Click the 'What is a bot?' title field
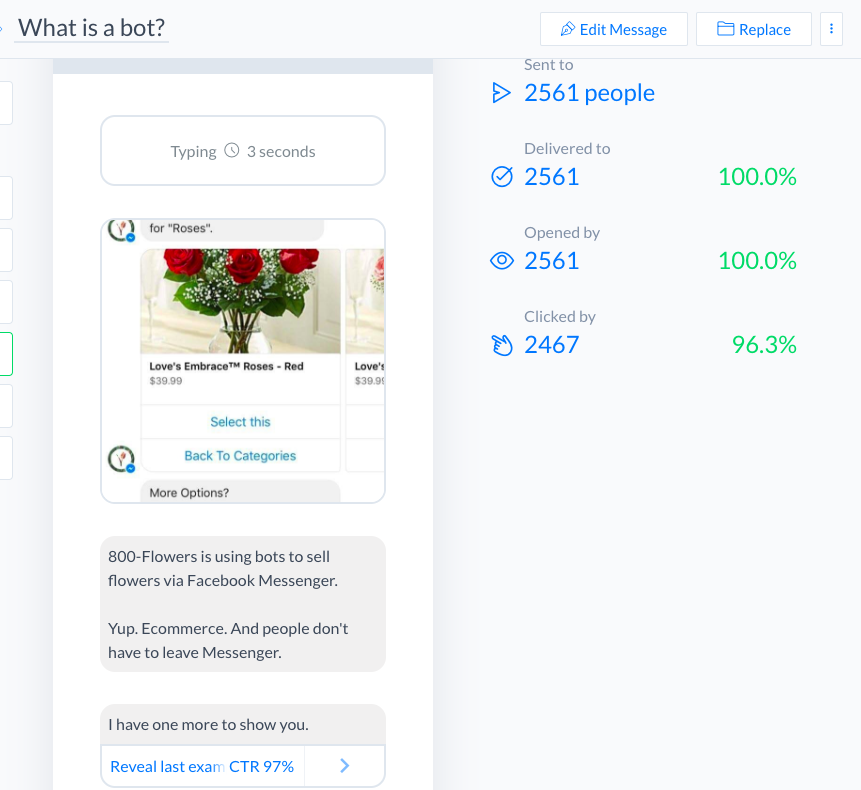861x790 pixels. pyautogui.click(x=92, y=28)
